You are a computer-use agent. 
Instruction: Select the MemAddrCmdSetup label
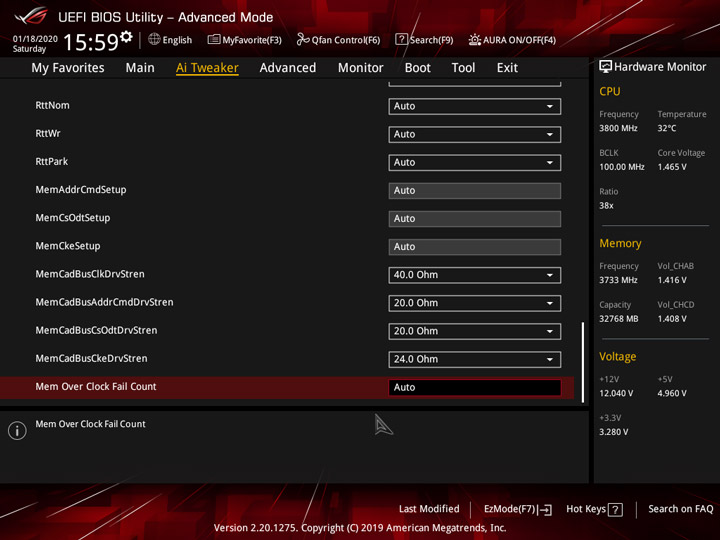tap(81, 190)
